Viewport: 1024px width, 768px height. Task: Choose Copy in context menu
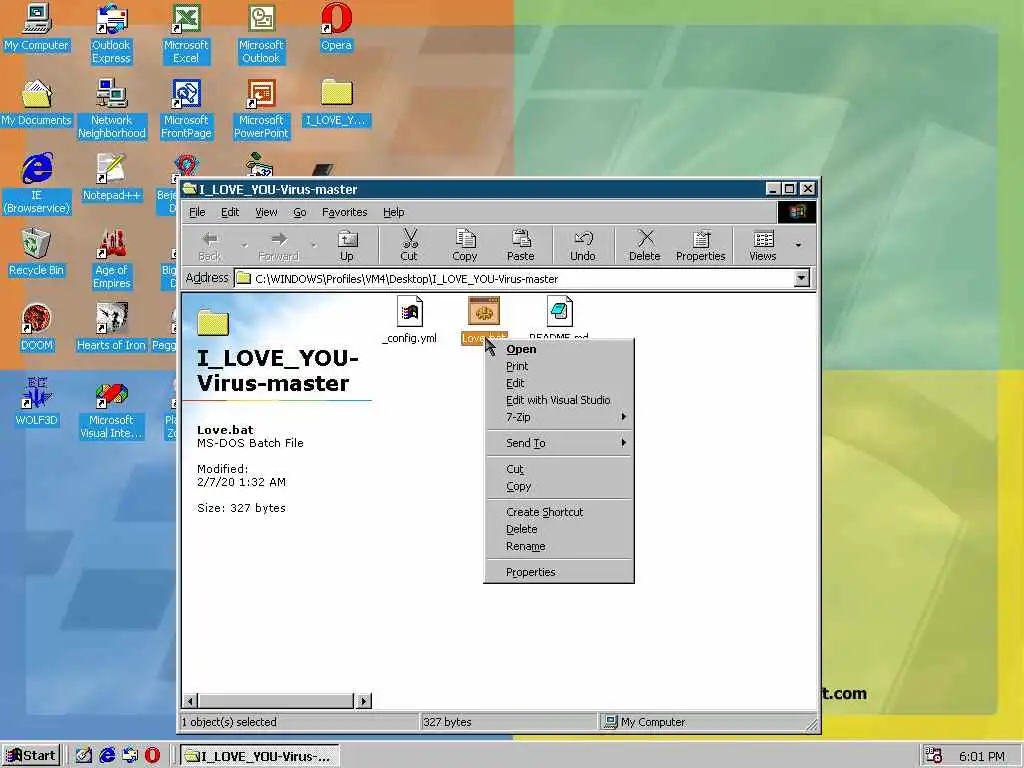coord(559,486)
